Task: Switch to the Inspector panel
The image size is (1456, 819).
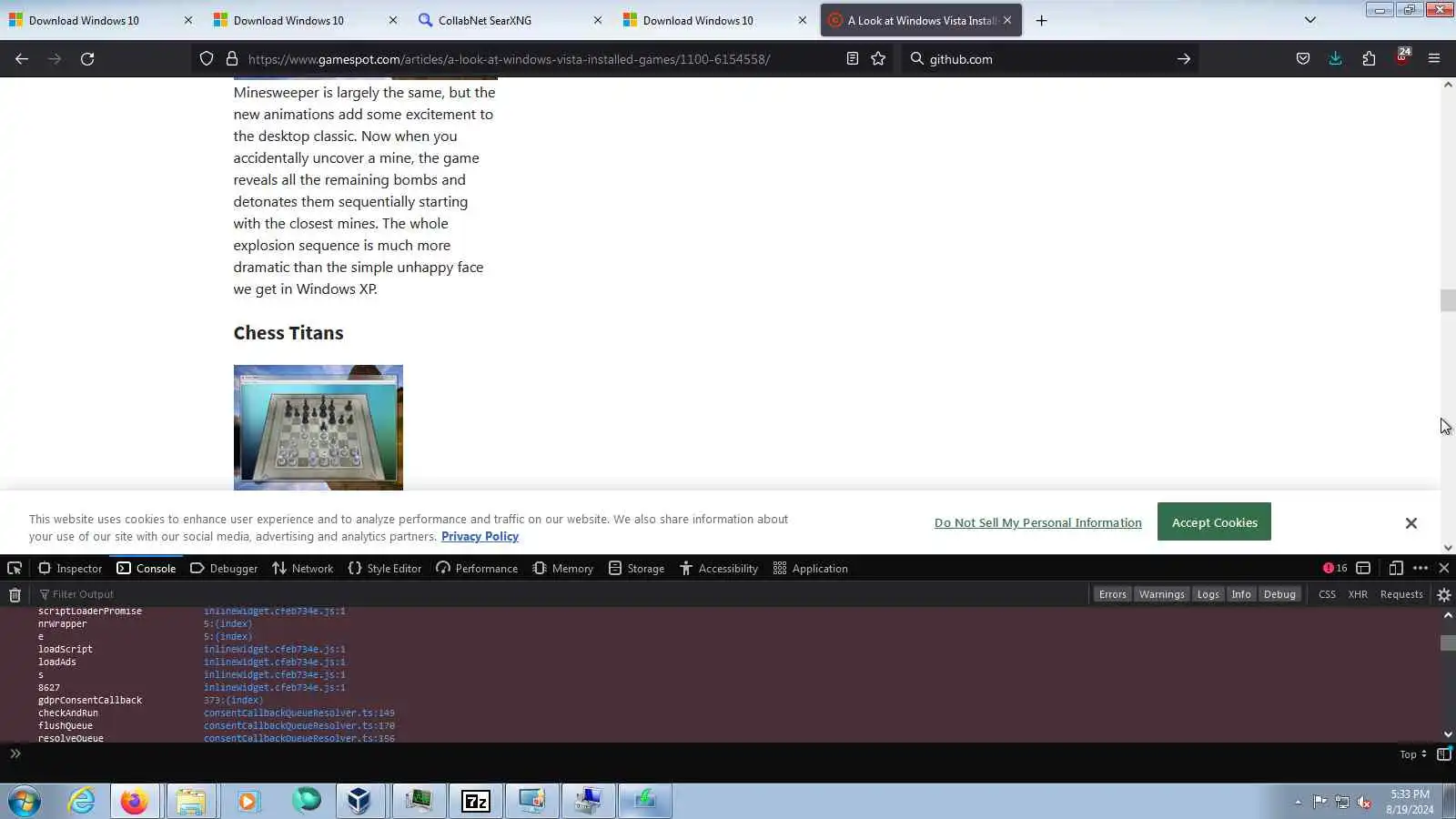Action: [x=70, y=568]
